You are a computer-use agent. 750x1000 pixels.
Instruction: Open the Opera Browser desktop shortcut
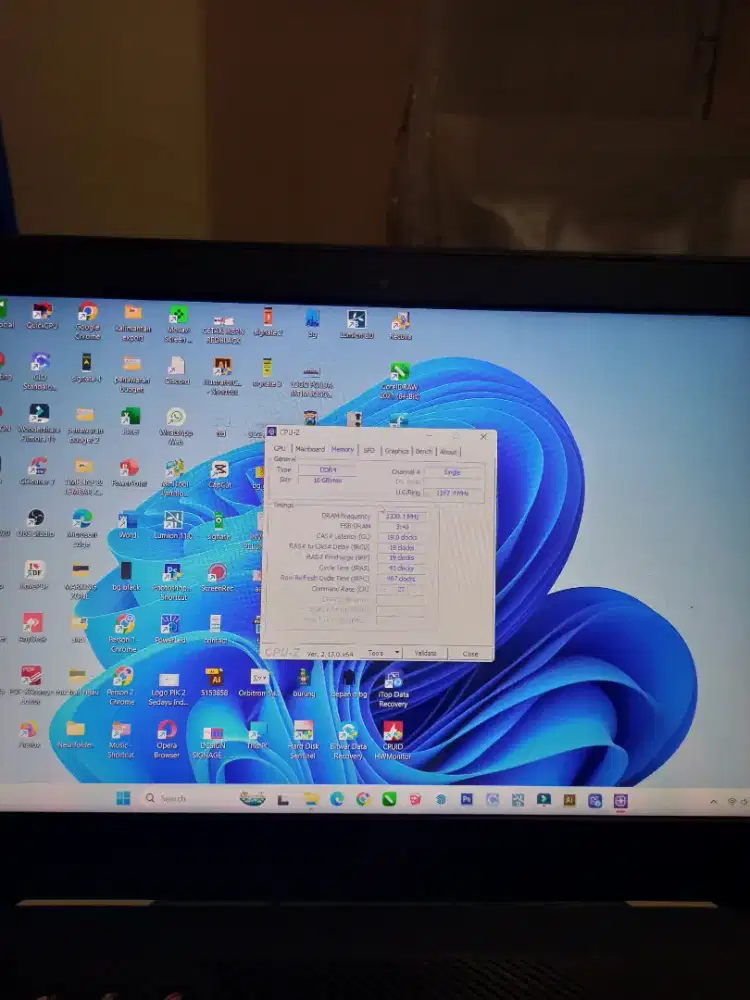pyautogui.click(x=166, y=739)
